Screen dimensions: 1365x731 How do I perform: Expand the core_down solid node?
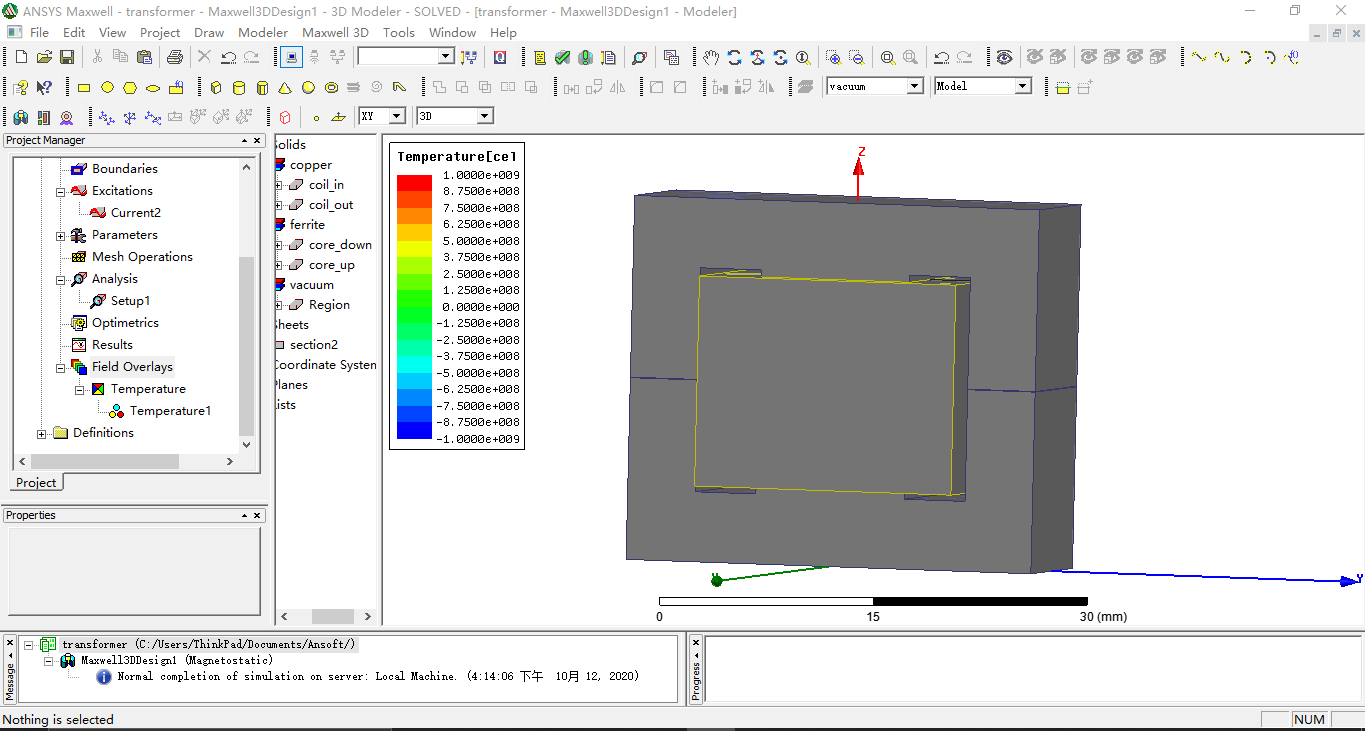tap(280, 245)
